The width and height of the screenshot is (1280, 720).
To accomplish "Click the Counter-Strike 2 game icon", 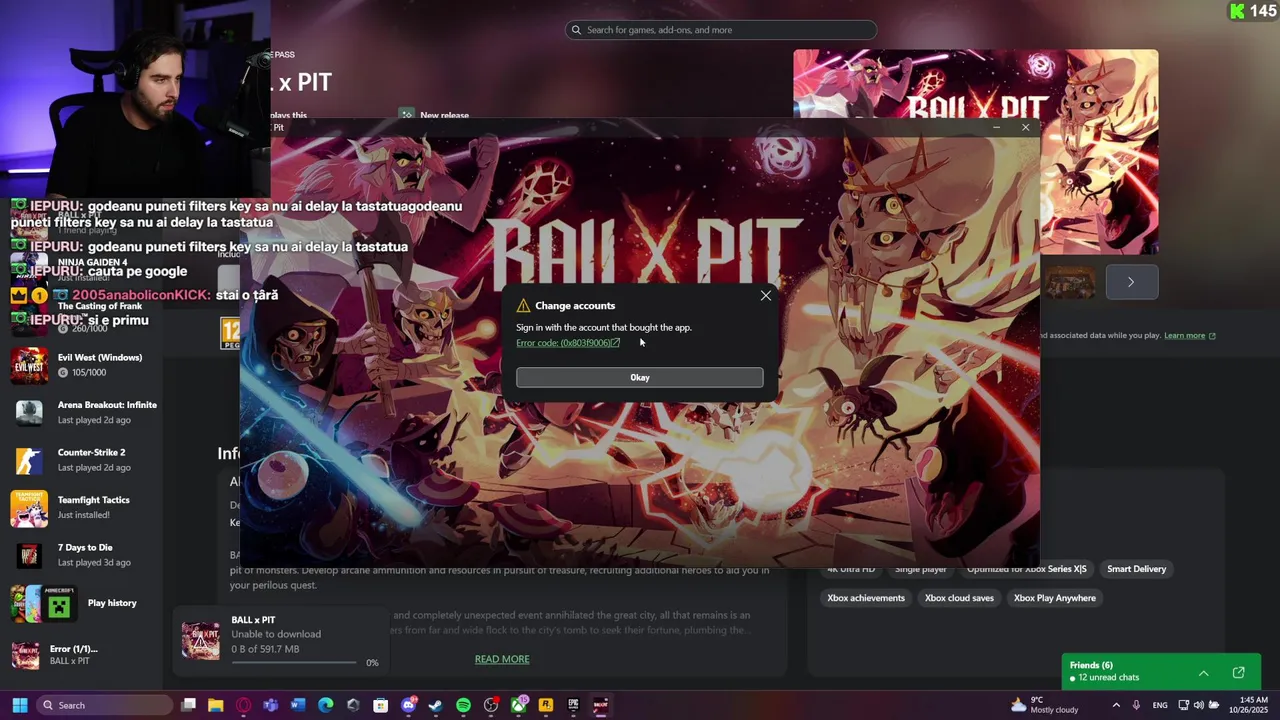I will click(x=29, y=460).
